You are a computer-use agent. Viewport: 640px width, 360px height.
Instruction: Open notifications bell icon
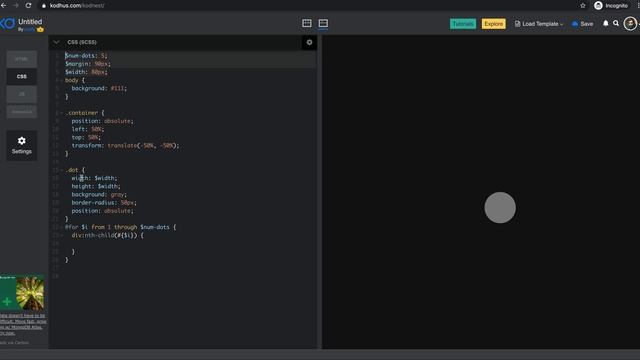click(606, 24)
